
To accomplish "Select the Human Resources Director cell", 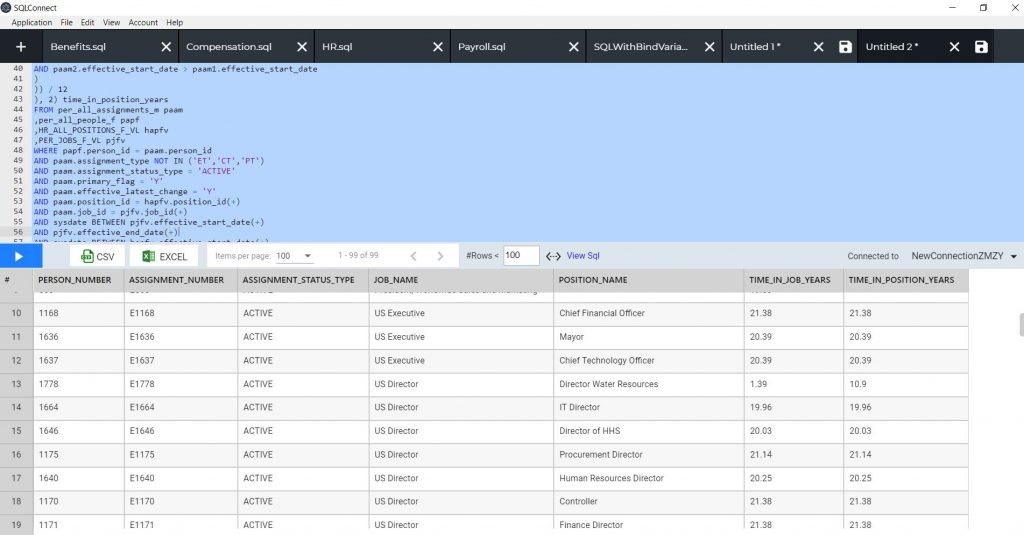I will coord(648,478).
